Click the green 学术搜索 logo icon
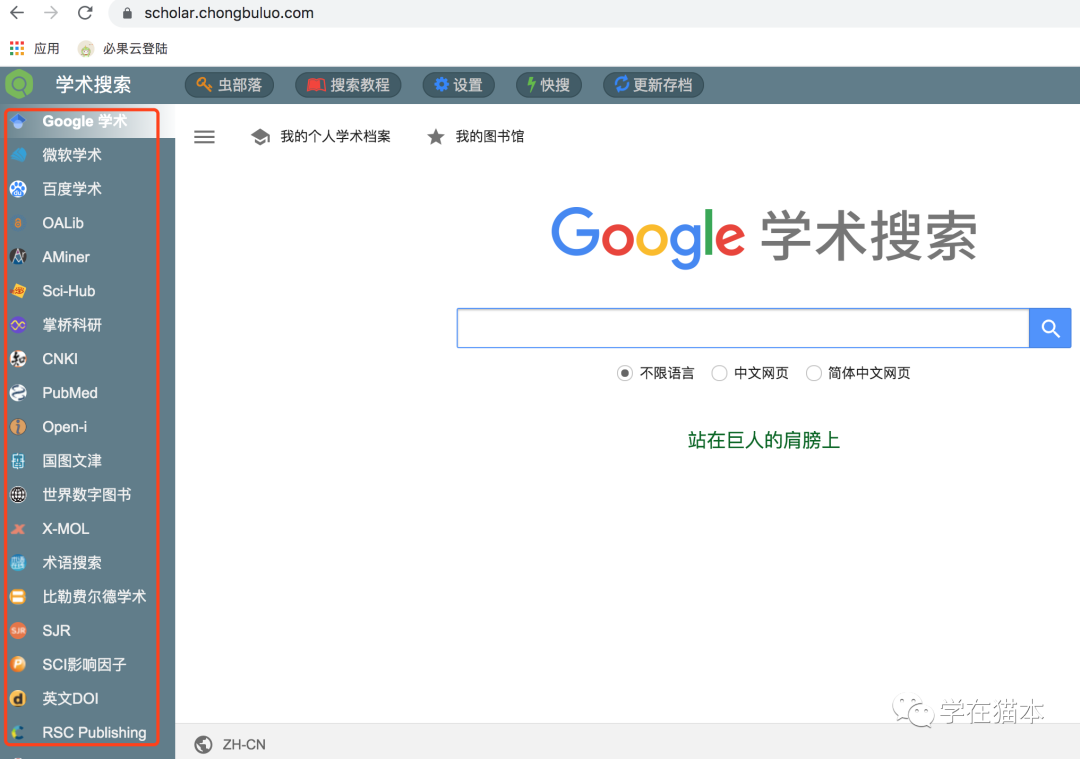This screenshot has width=1080, height=759. tap(19, 85)
